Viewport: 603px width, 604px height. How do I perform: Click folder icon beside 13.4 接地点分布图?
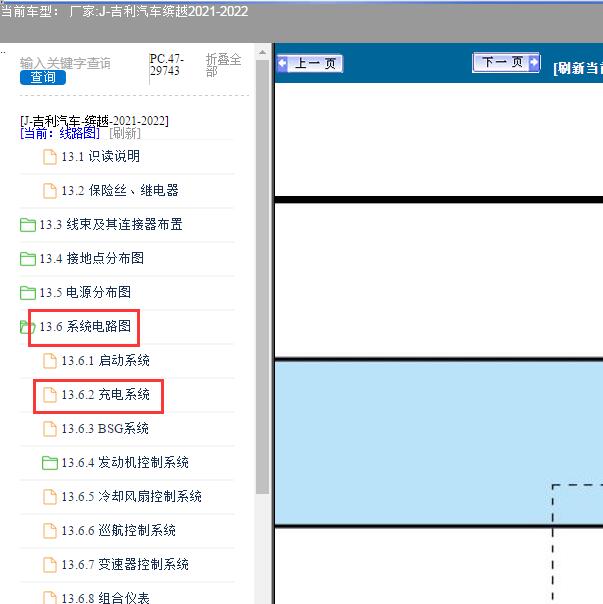(x=28, y=258)
